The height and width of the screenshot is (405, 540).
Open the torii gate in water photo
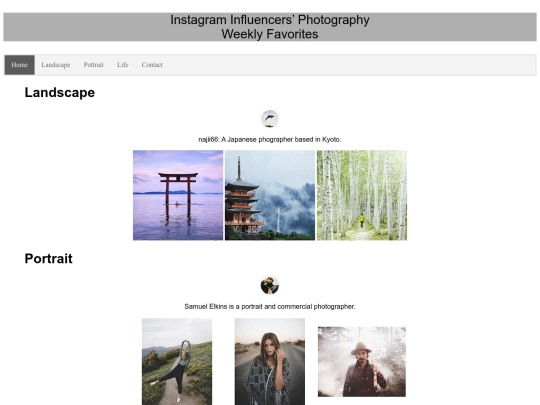[x=178, y=195]
